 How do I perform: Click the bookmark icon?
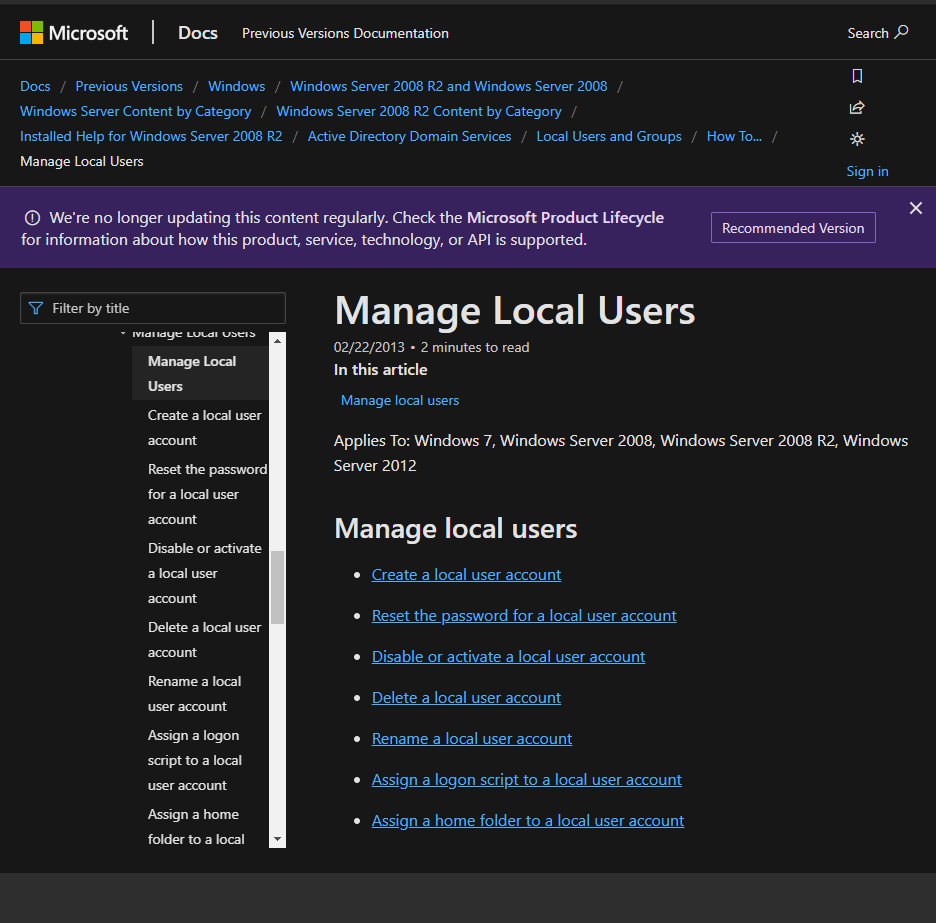tap(857, 76)
